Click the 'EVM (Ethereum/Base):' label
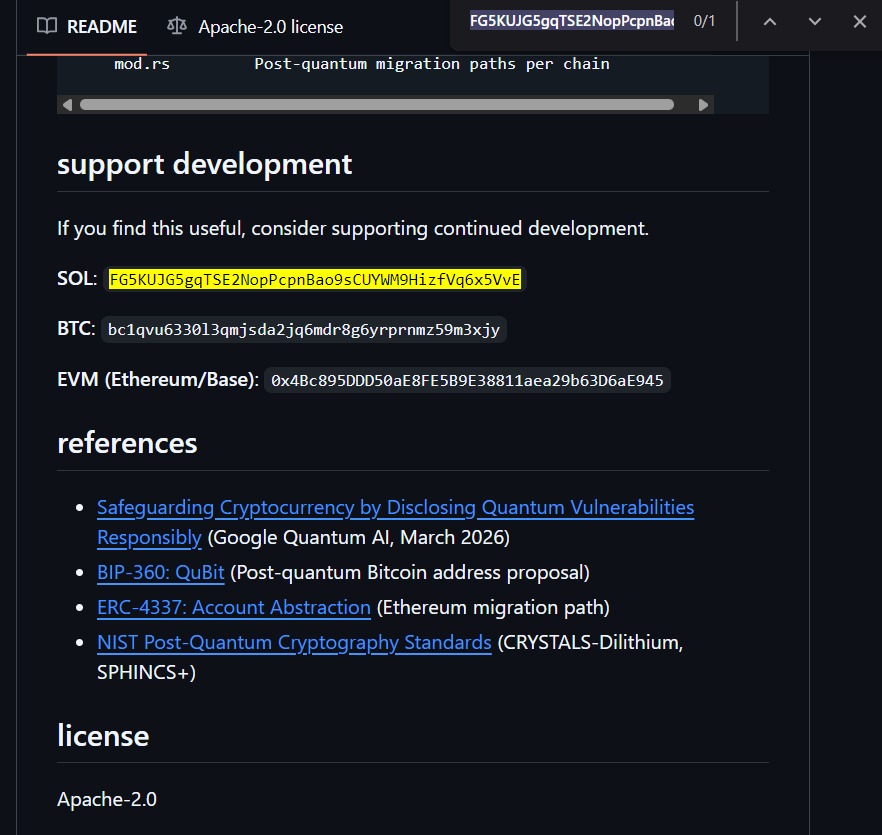882x835 pixels. pos(158,380)
